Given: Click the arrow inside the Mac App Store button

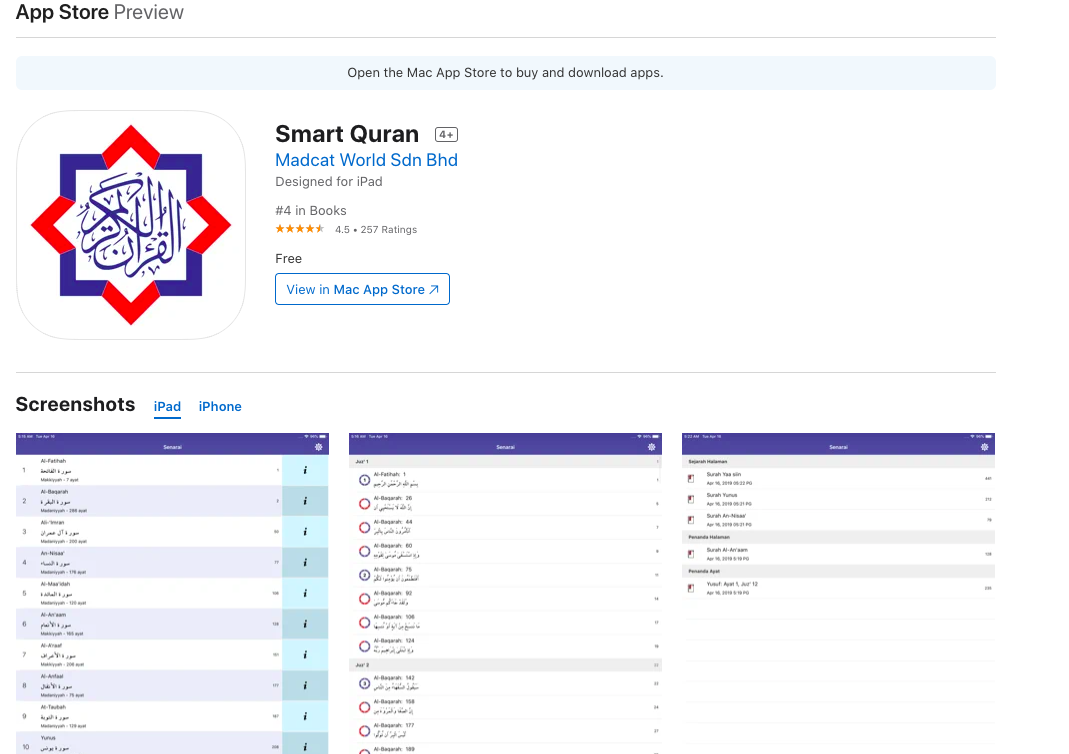Looking at the screenshot, I should [435, 288].
